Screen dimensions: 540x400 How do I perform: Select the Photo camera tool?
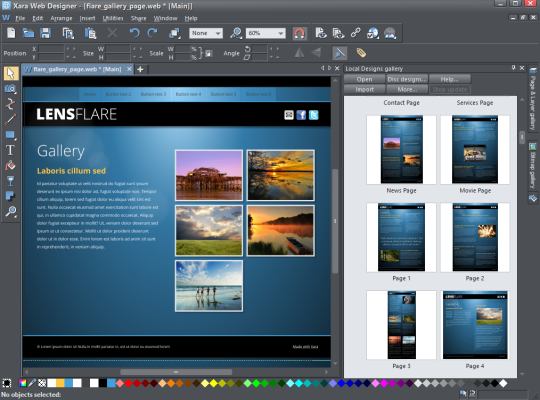click(x=10, y=89)
